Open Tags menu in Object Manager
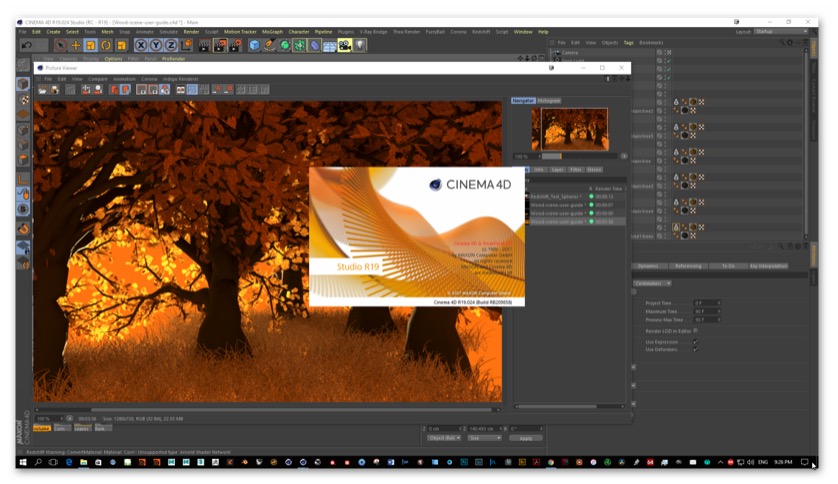 pos(628,43)
